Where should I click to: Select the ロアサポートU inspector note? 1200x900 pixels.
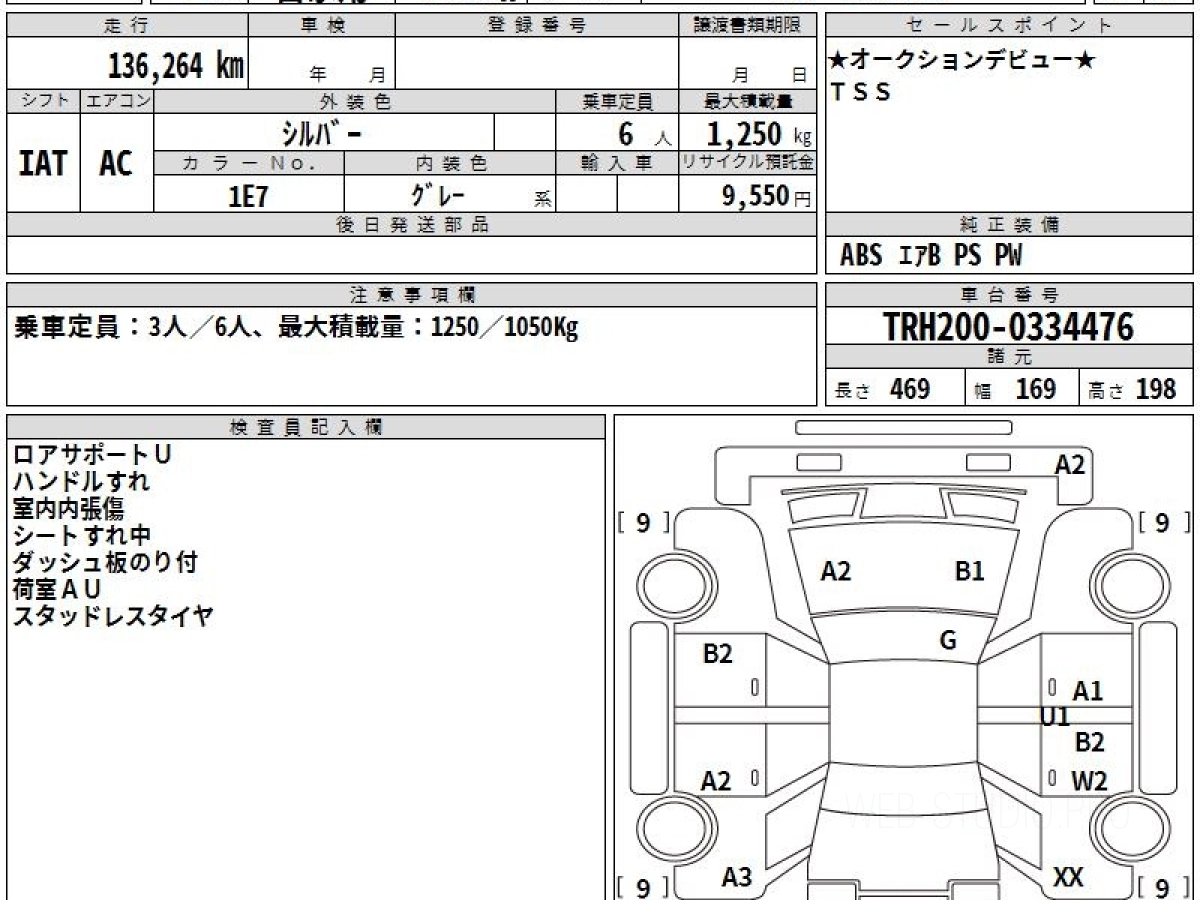click(92, 455)
